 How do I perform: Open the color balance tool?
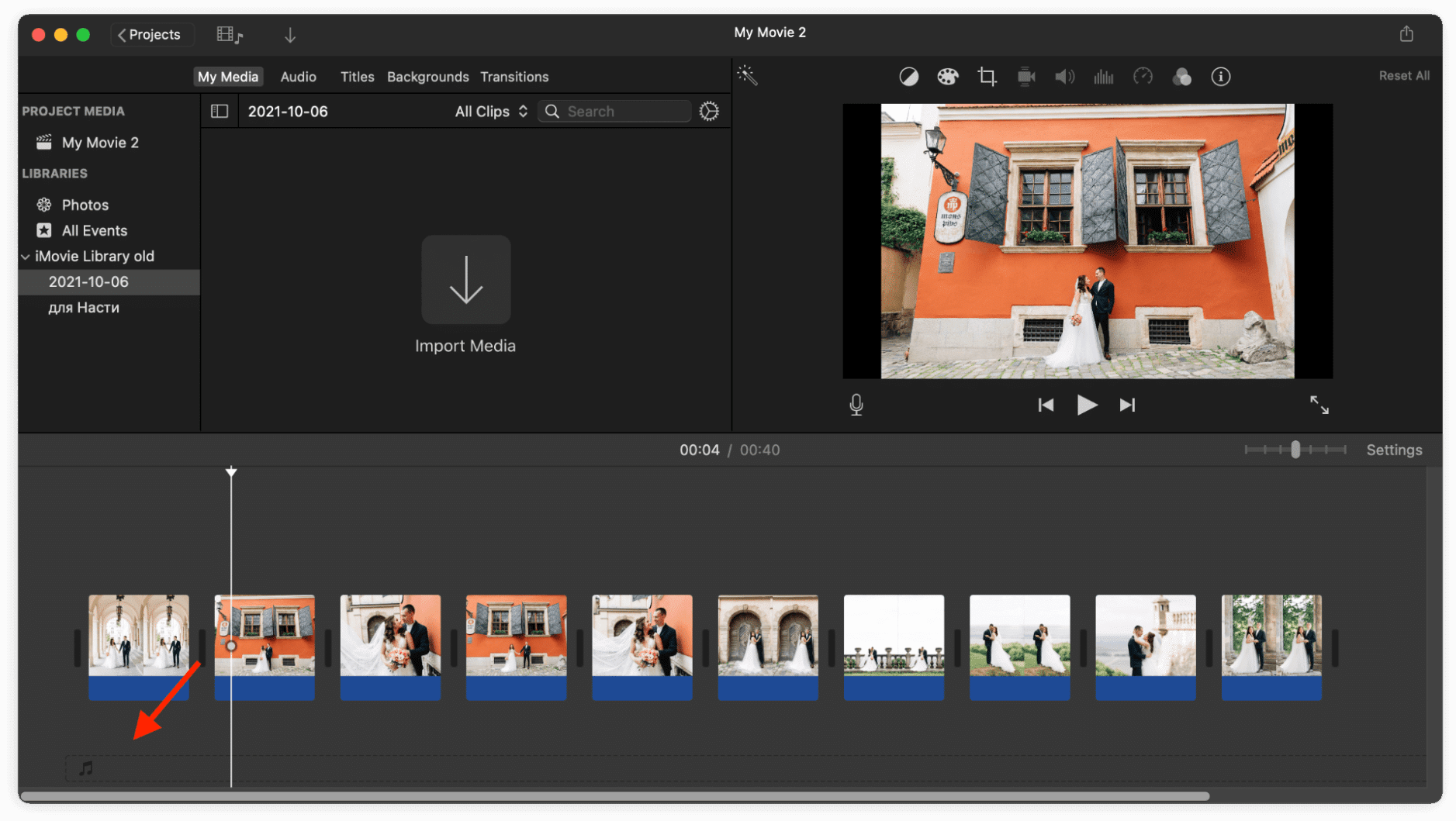pyautogui.click(x=908, y=77)
